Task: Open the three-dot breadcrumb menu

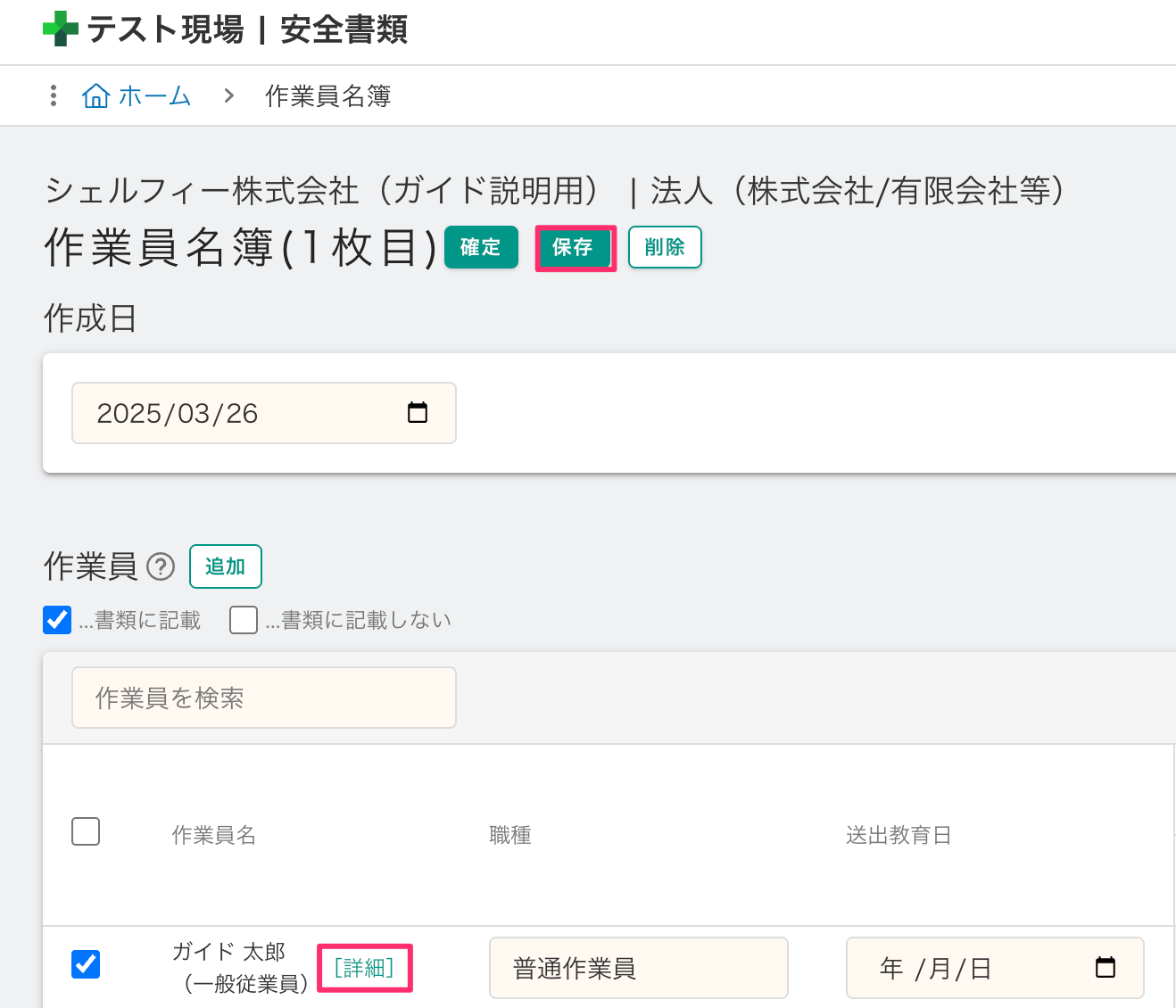Action: tap(54, 95)
